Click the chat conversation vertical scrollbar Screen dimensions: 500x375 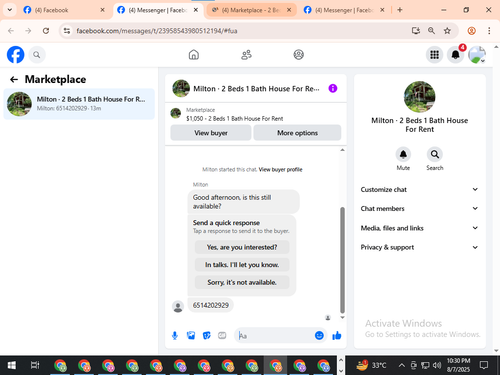pos(342,260)
